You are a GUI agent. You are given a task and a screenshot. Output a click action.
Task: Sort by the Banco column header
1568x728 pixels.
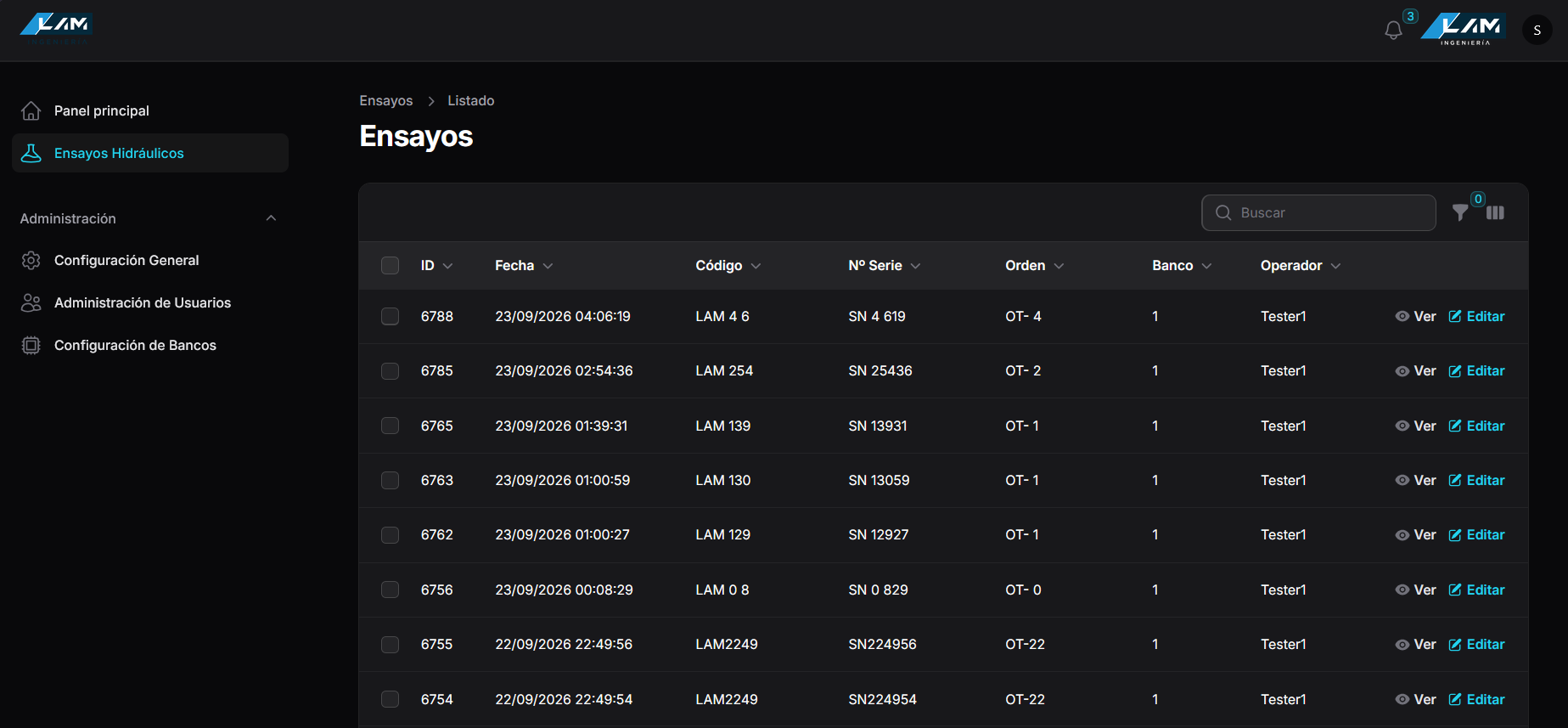(1181, 265)
